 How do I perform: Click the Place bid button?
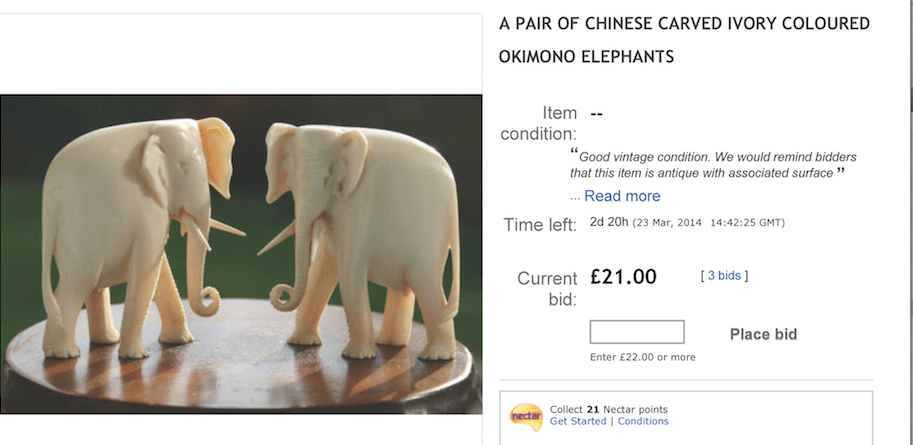point(763,334)
